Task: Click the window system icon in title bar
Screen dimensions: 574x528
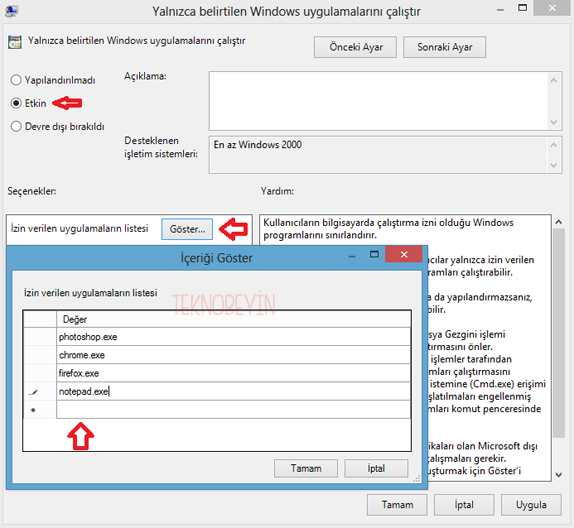Action: point(11,11)
